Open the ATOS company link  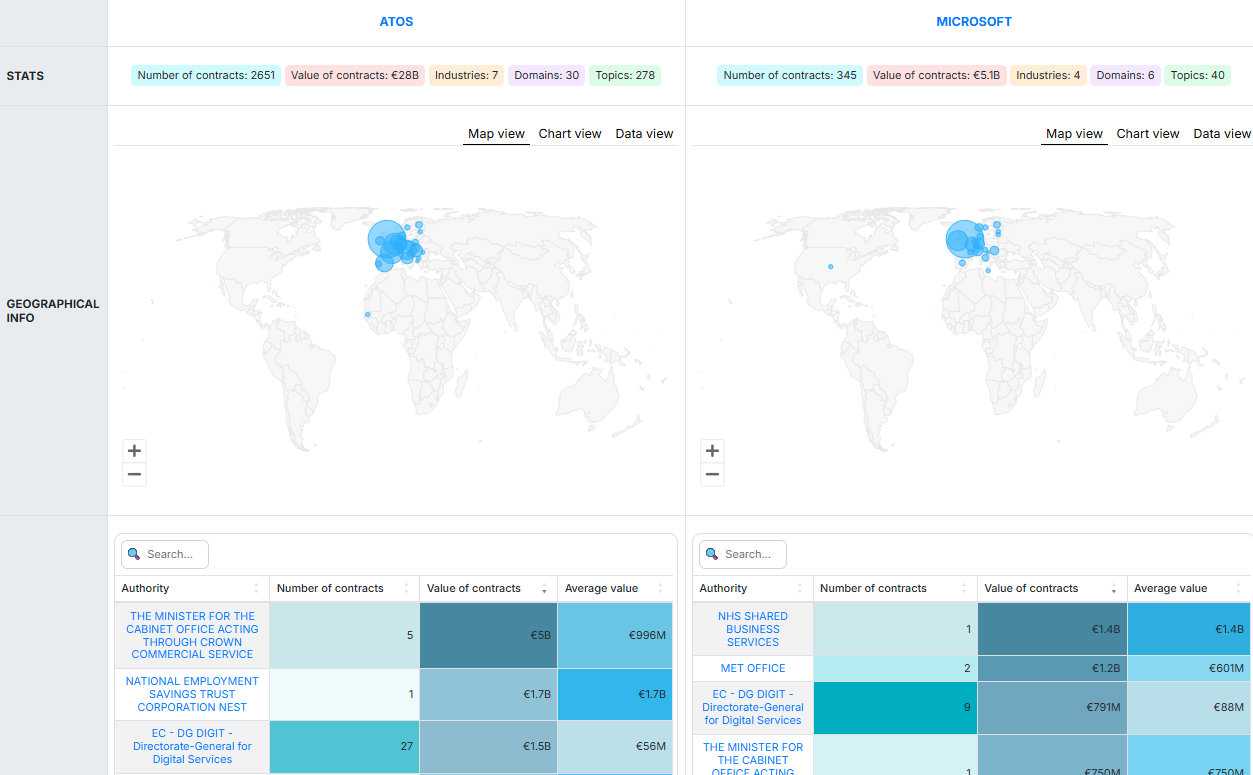click(x=396, y=22)
